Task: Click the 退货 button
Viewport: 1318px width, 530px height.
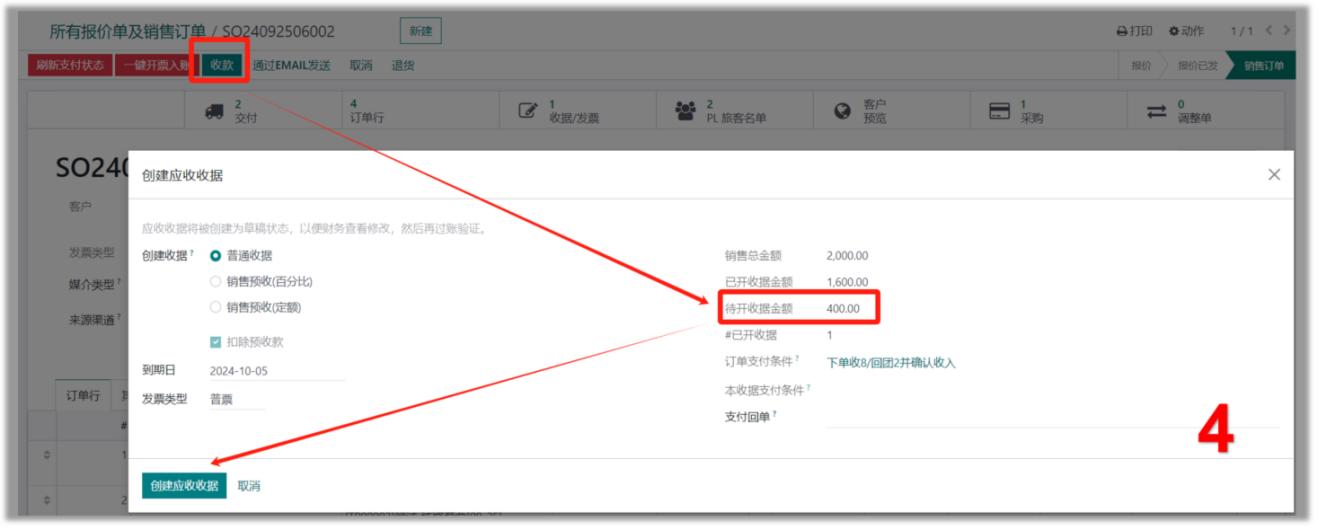Action: [403, 65]
